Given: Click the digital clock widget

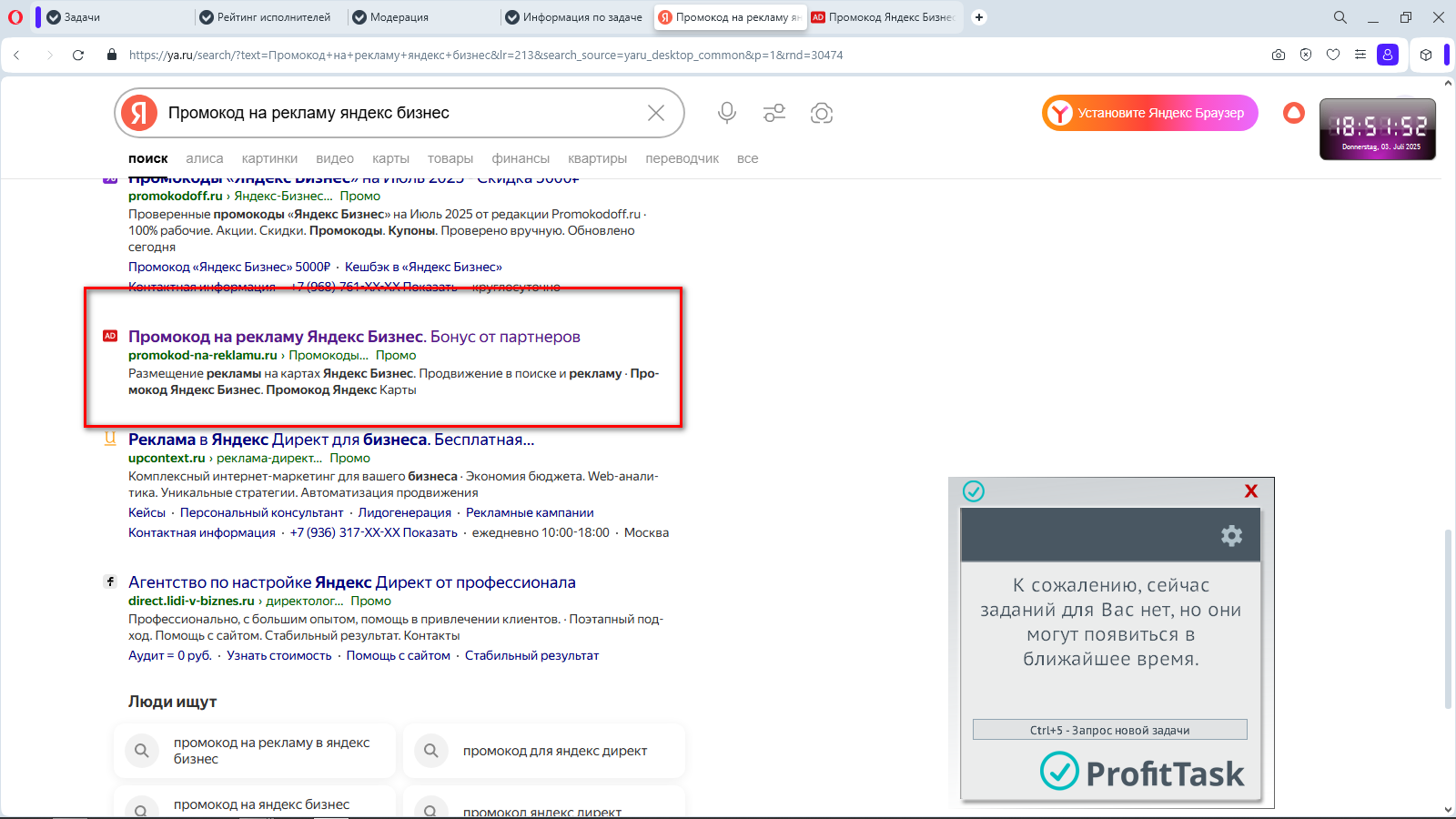Looking at the screenshot, I should [x=1378, y=129].
